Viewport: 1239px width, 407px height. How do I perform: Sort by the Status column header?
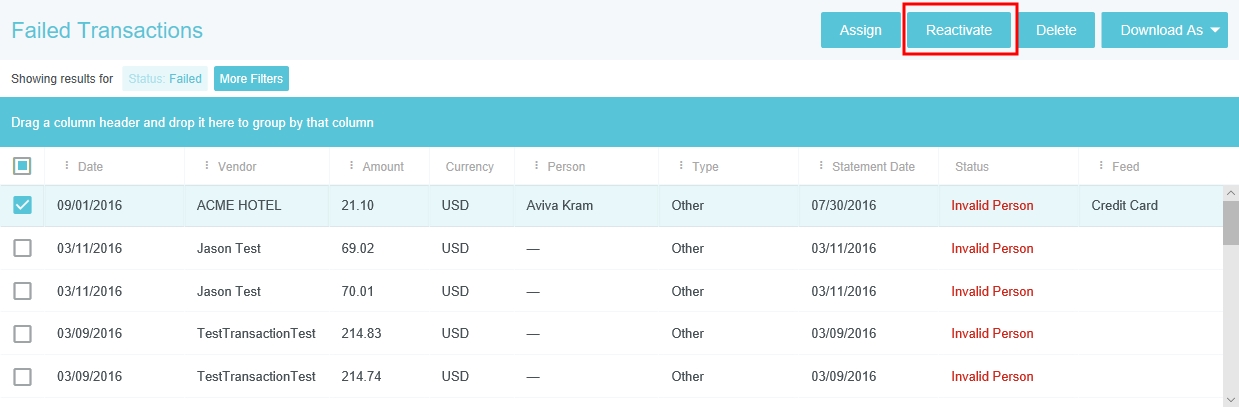pos(972,167)
